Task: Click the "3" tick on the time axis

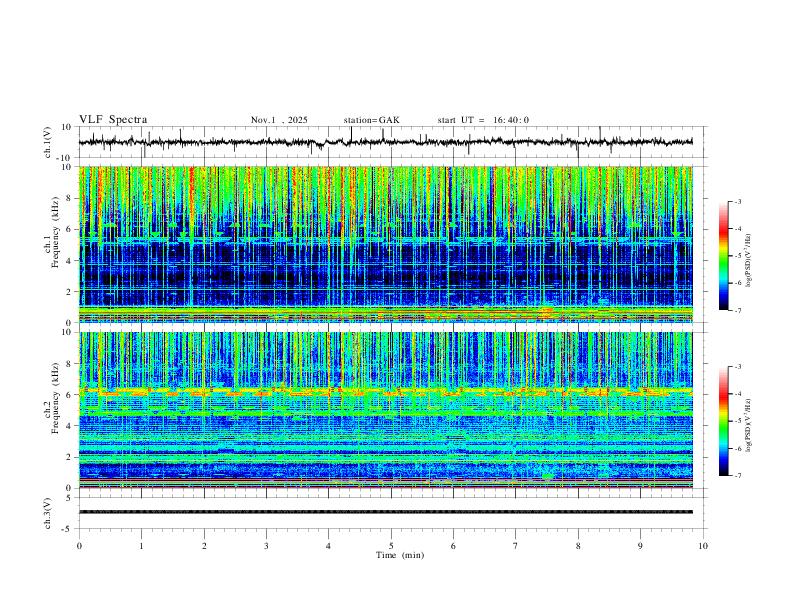Action: click(266, 546)
